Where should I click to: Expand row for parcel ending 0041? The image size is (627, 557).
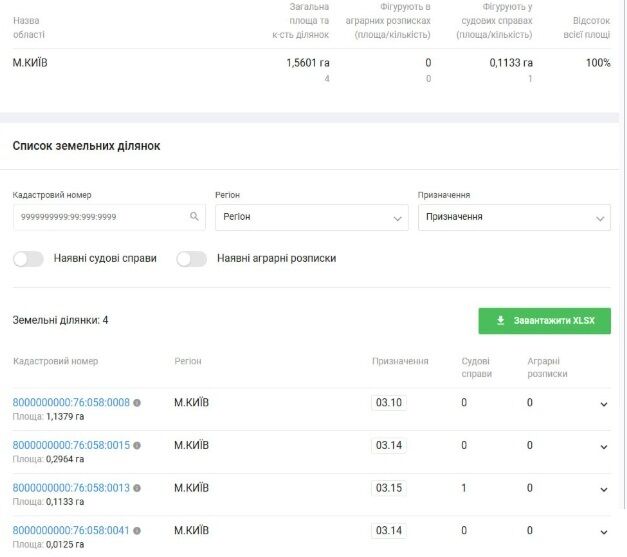pos(603,532)
